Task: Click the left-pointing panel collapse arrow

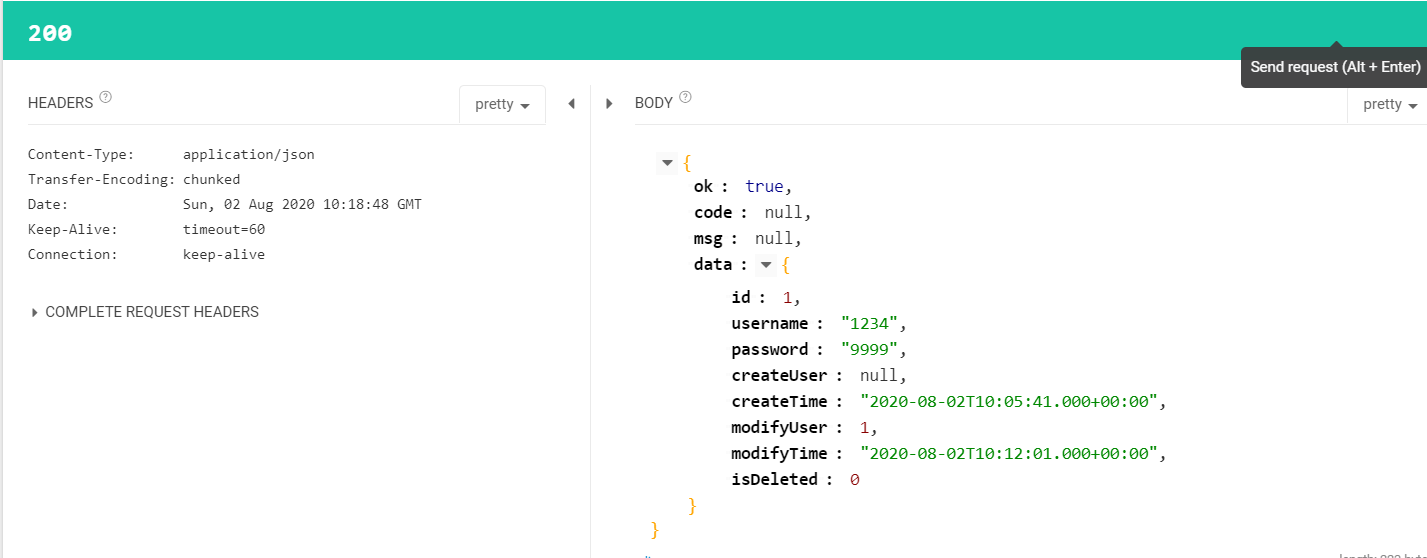Action: click(x=571, y=104)
